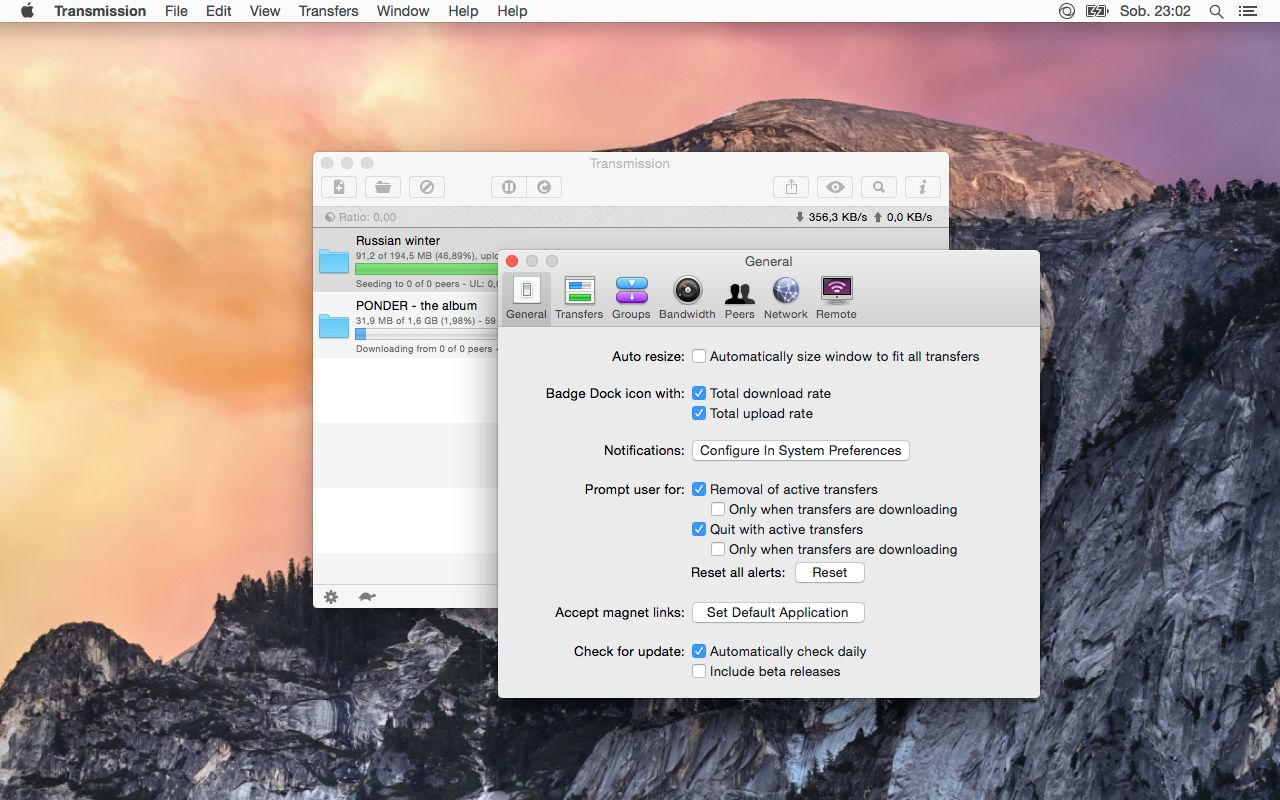The width and height of the screenshot is (1280, 800).
Task: Check 'Only when downloading' under Quit option
Action: (718, 549)
